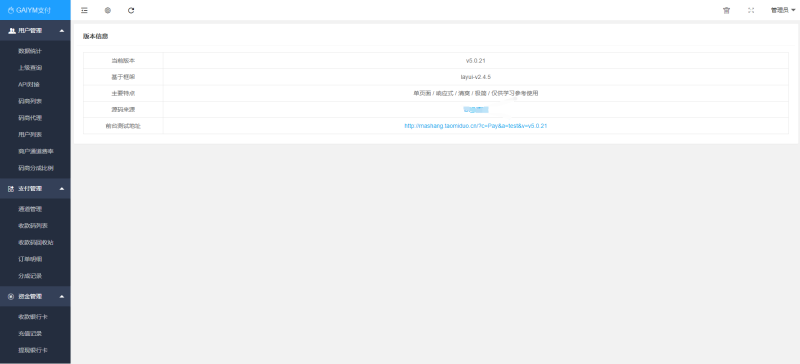Click the fullscreen icon at top right

click(751, 10)
